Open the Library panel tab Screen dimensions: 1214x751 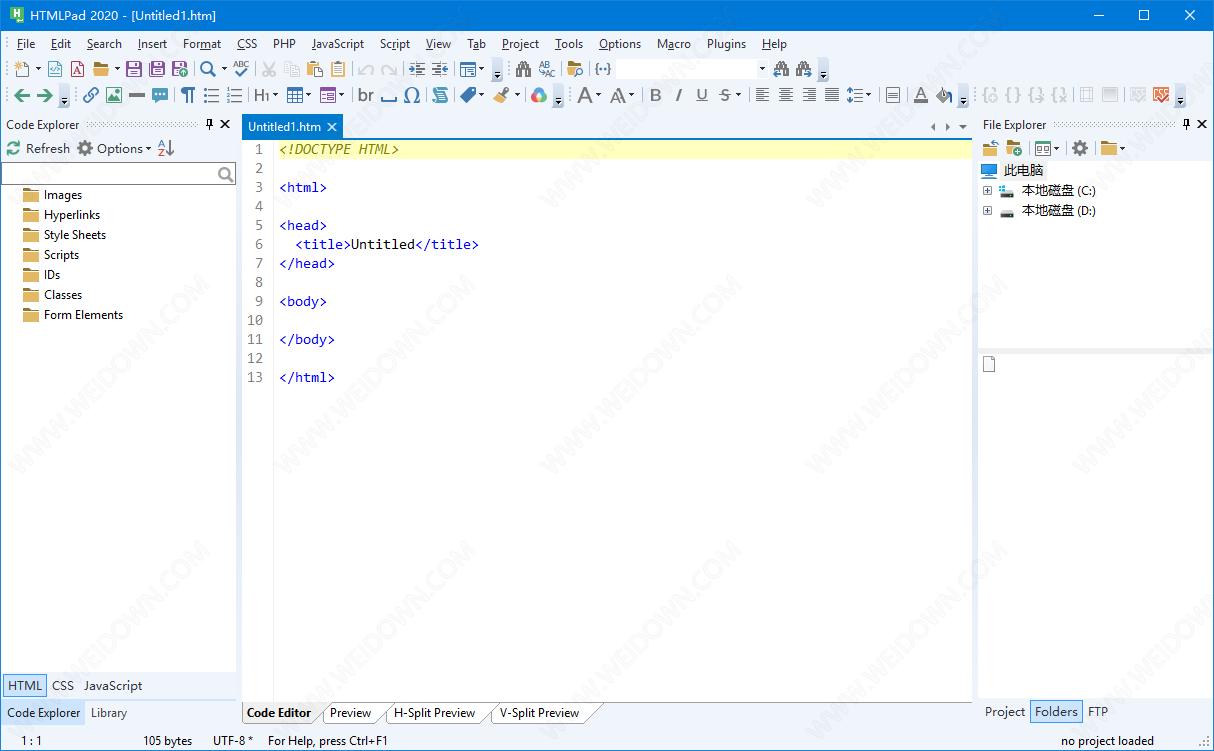pos(109,713)
